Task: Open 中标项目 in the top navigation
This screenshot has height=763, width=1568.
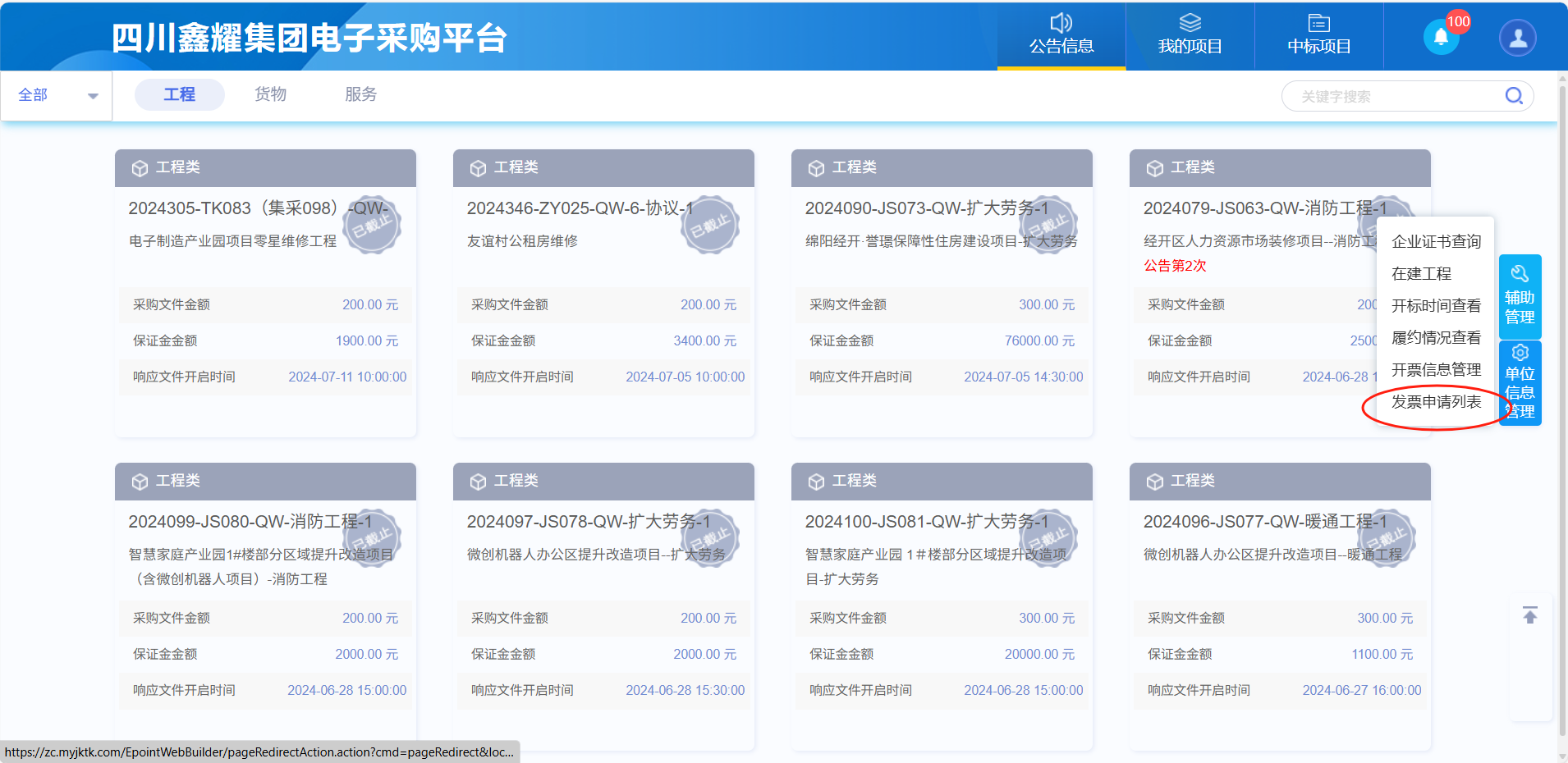Action: coord(1318,35)
